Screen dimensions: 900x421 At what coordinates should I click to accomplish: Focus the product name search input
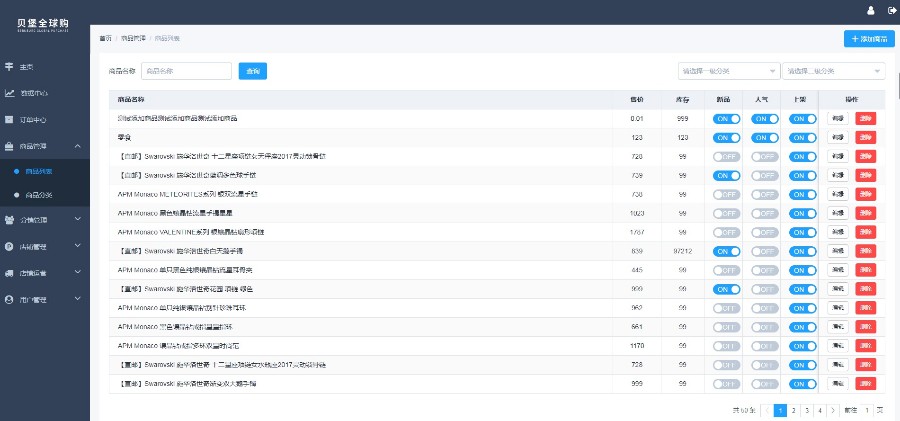pyautogui.click(x=187, y=71)
